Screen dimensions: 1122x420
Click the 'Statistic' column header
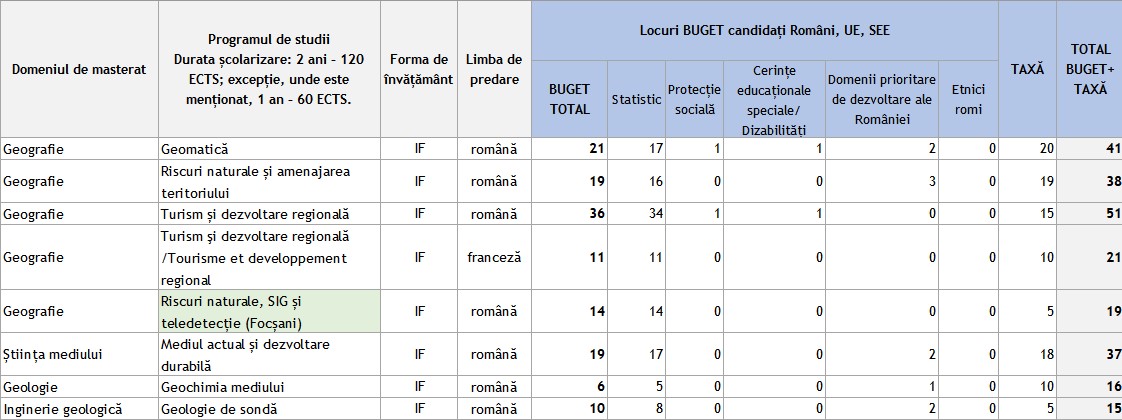[636, 99]
